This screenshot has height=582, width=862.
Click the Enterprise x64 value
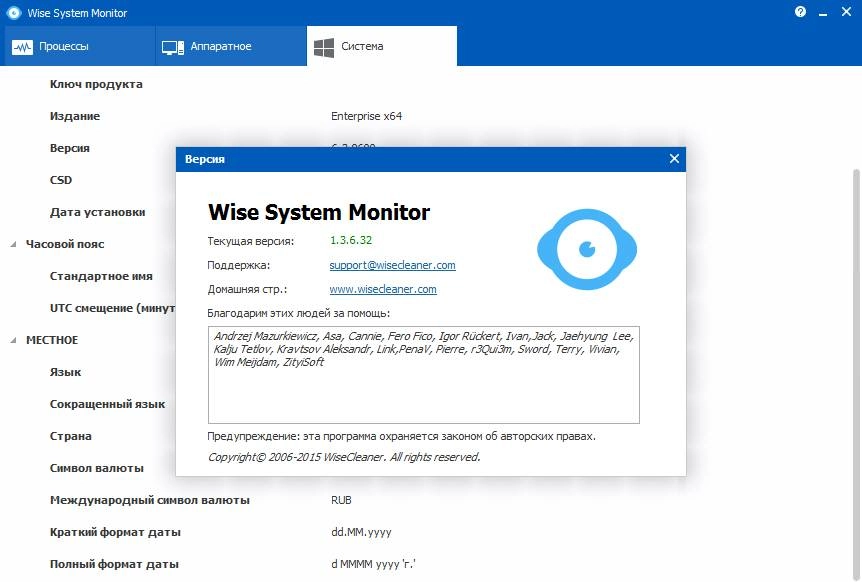point(367,116)
